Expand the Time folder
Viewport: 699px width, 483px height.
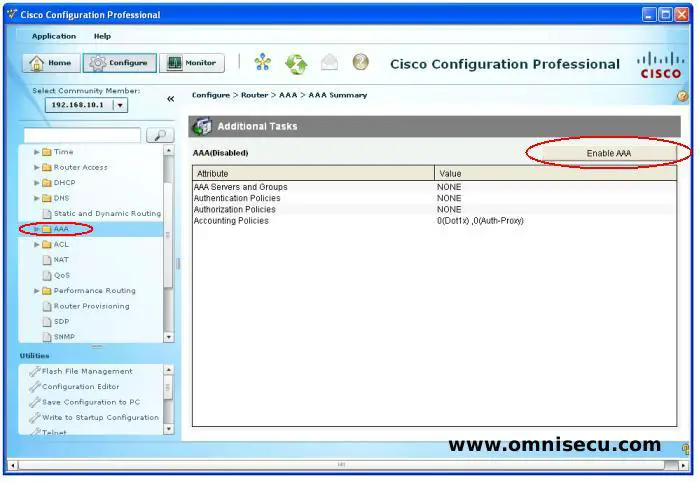pyautogui.click(x=37, y=152)
